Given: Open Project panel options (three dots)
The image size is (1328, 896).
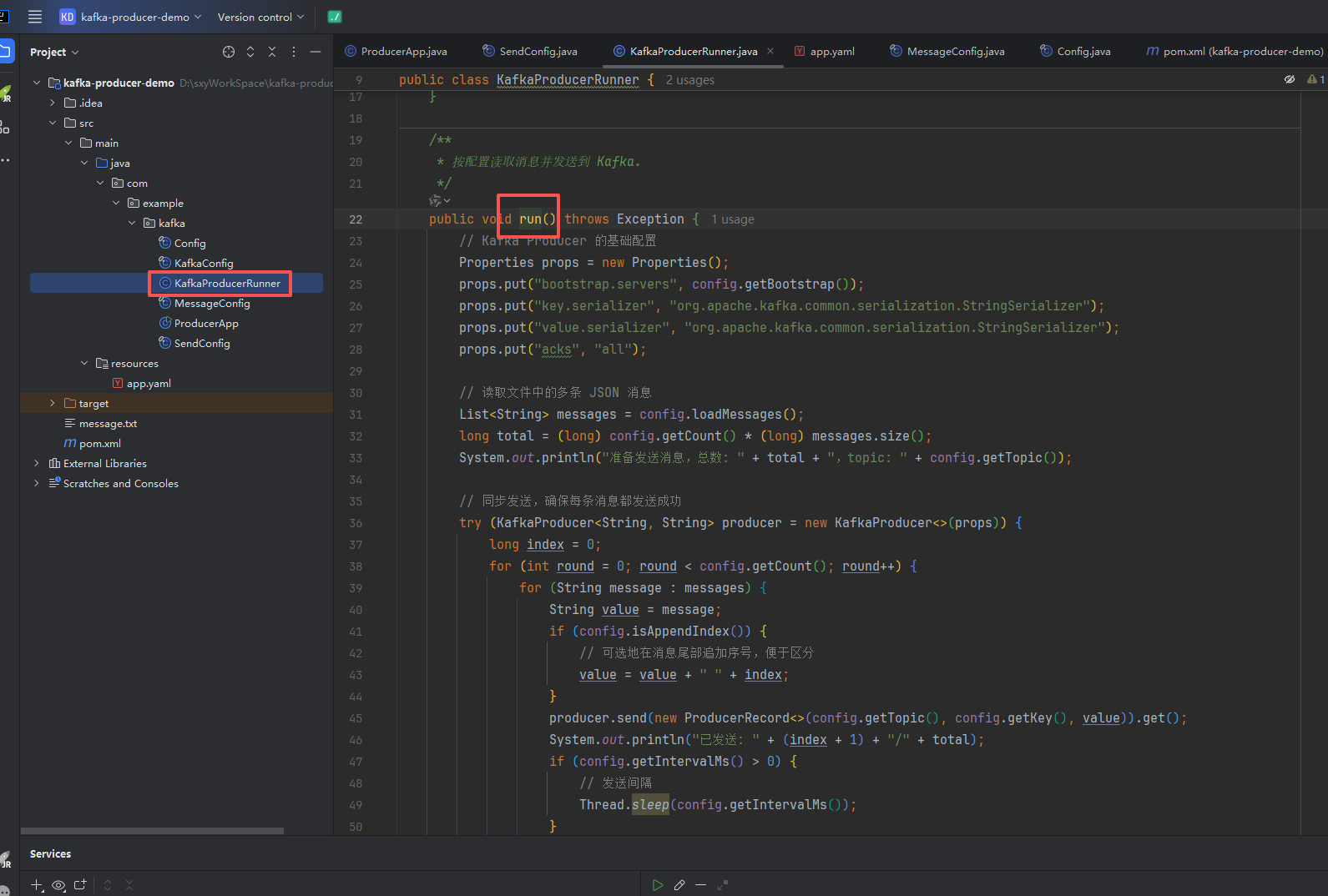Looking at the screenshot, I should (x=294, y=52).
